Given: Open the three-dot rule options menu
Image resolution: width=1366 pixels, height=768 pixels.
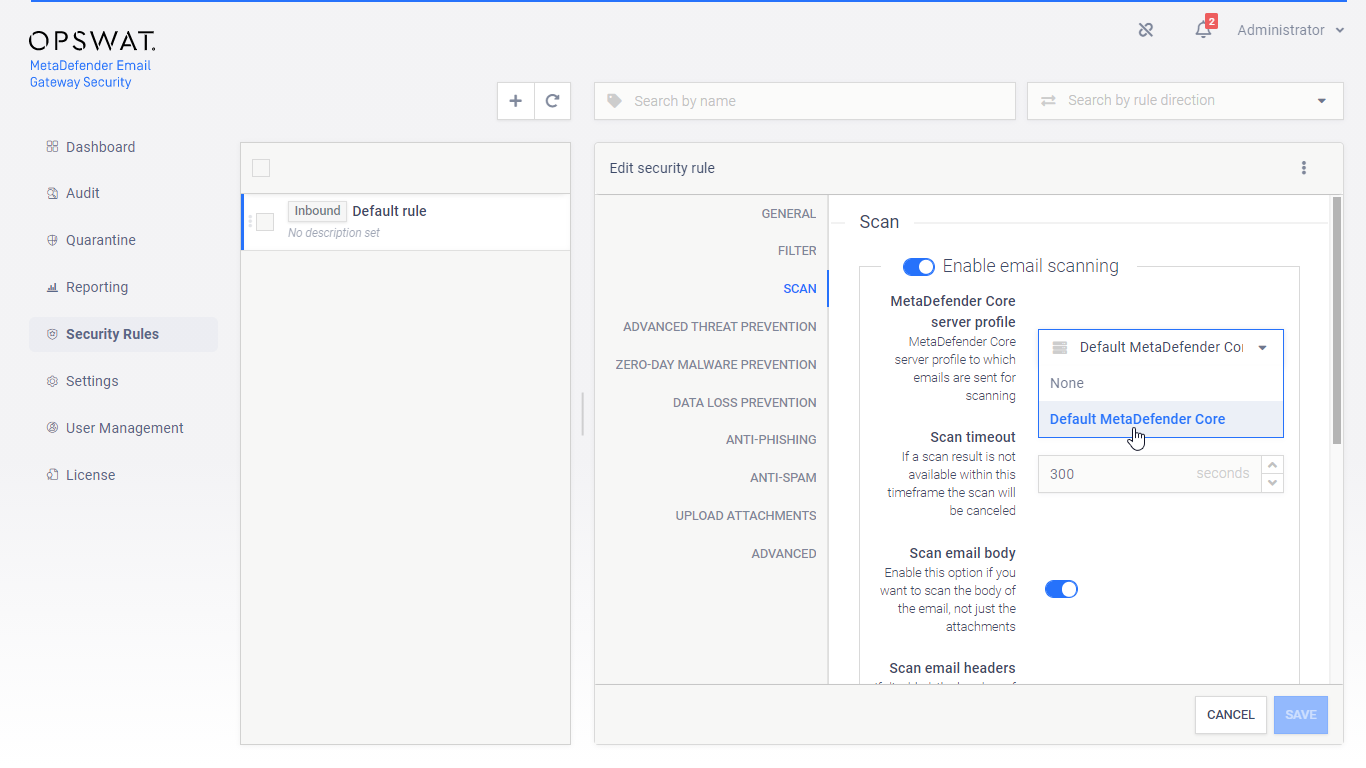Looking at the screenshot, I should pyautogui.click(x=1304, y=168).
